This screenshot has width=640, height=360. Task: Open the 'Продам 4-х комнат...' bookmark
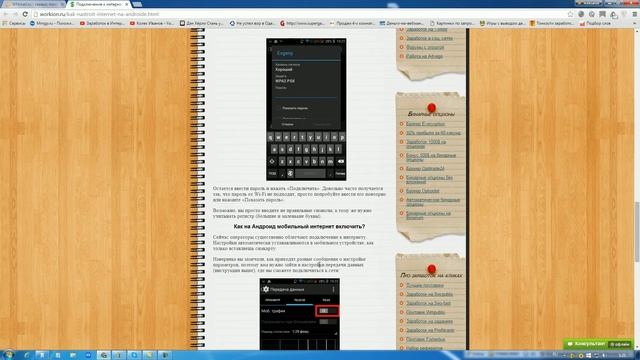pyautogui.click(x=352, y=23)
